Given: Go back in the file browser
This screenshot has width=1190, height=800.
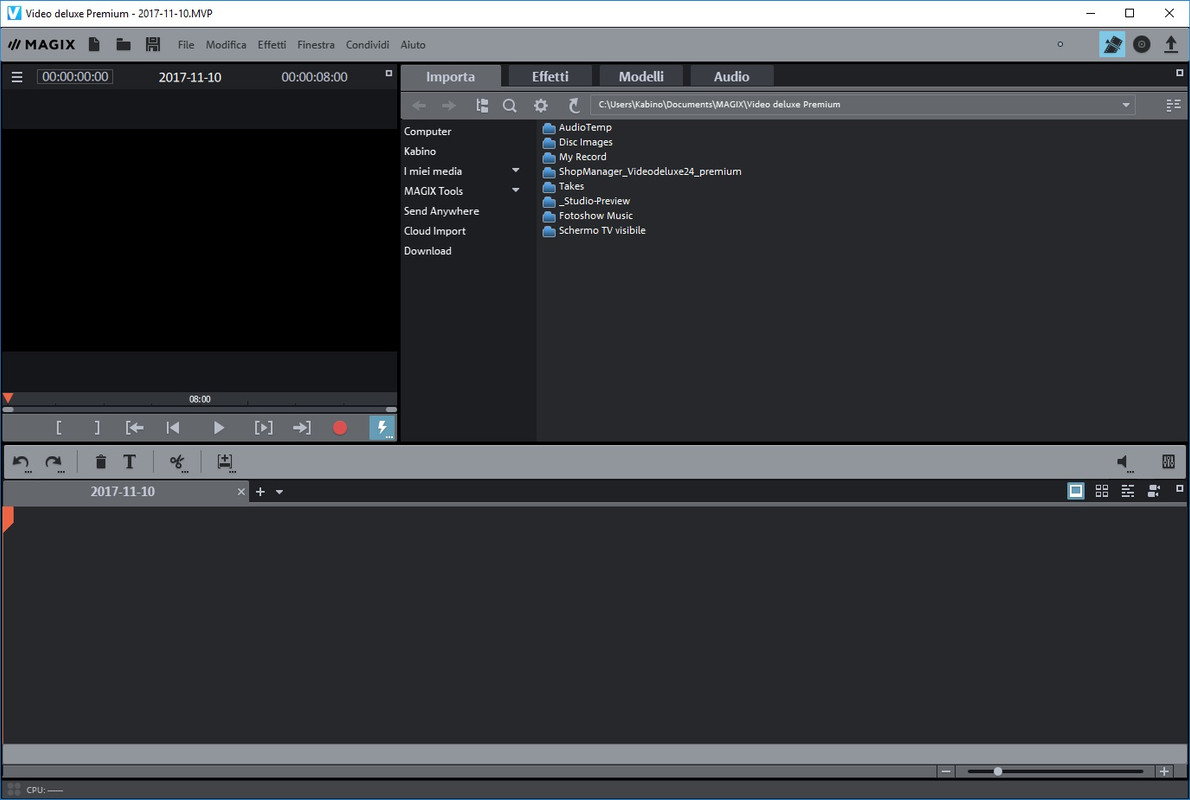Looking at the screenshot, I should coord(419,106).
